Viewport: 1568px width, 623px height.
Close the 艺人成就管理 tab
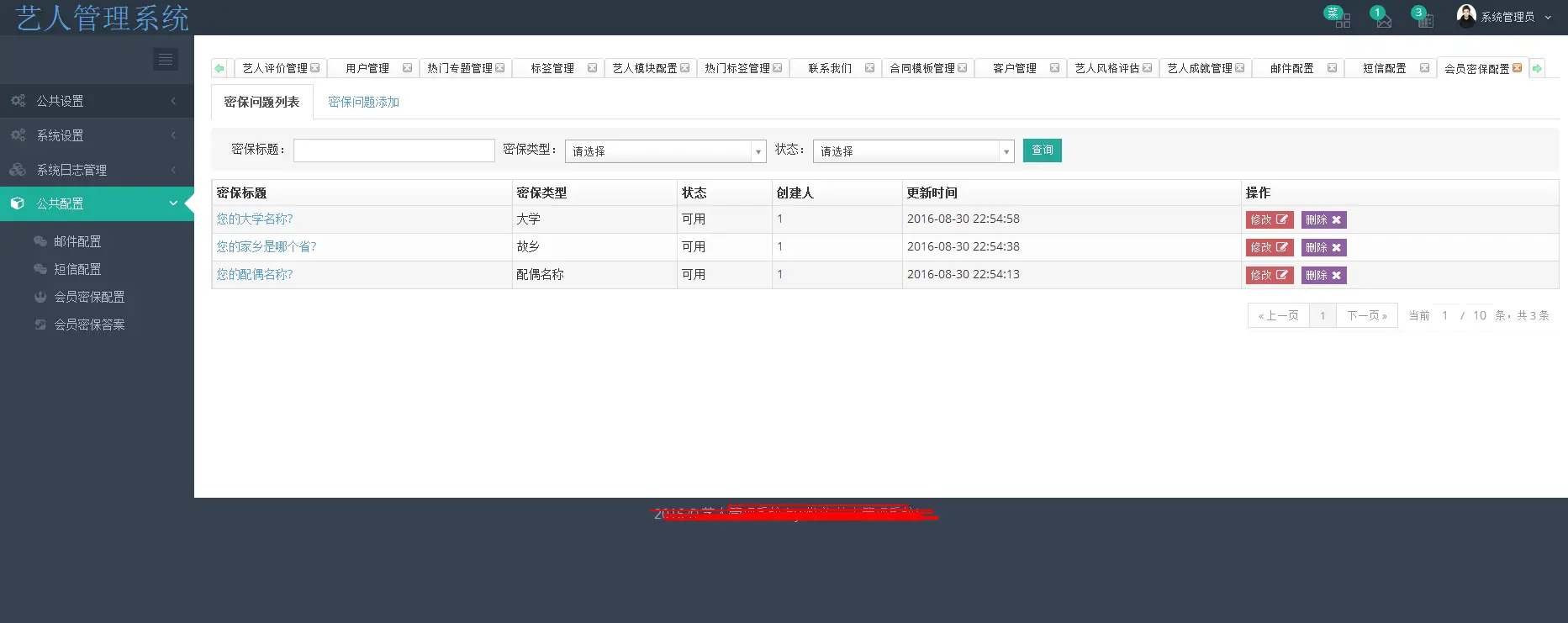click(x=1239, y=68)
